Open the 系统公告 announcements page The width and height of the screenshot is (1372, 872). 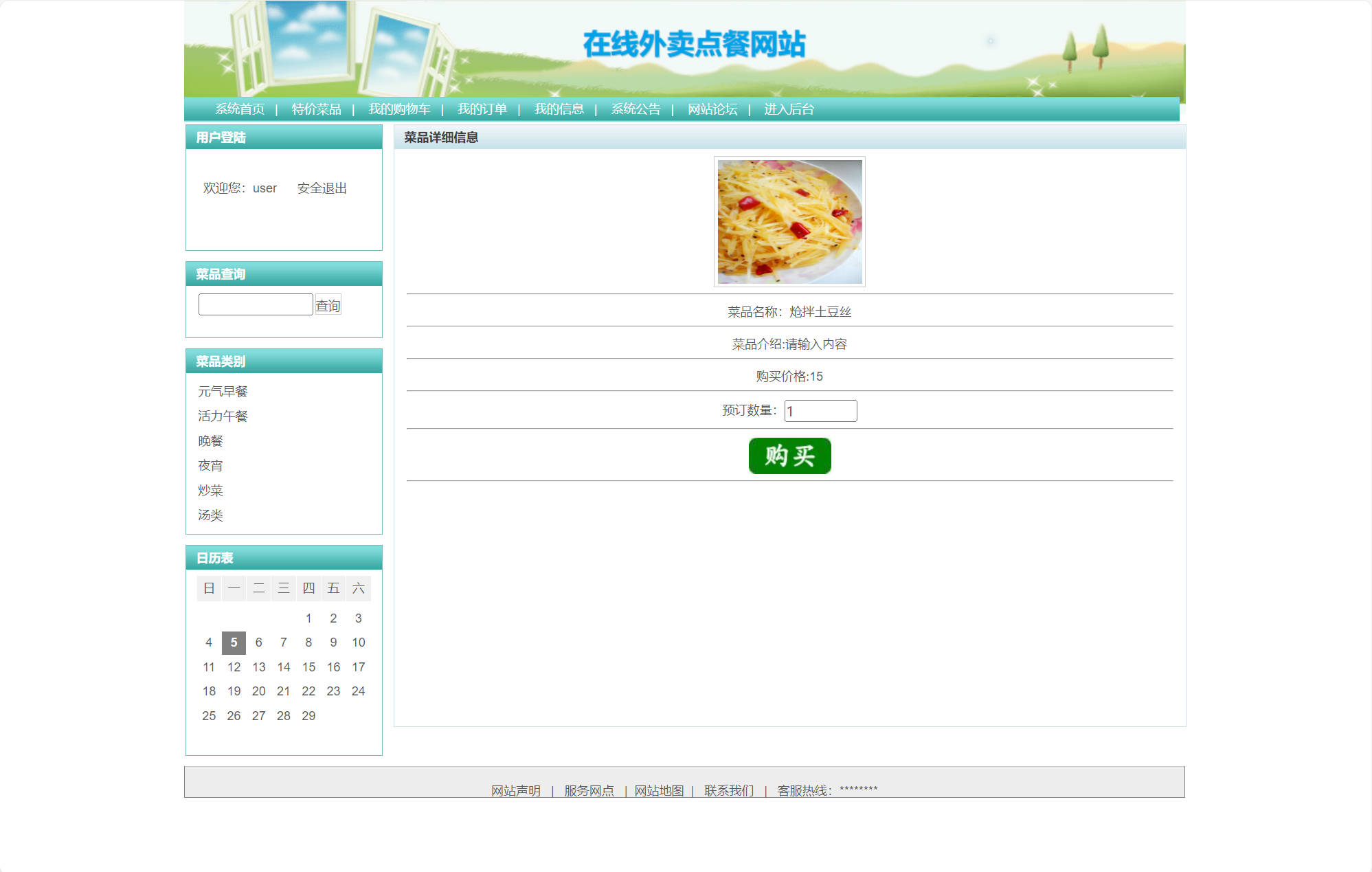coord(636,109)
